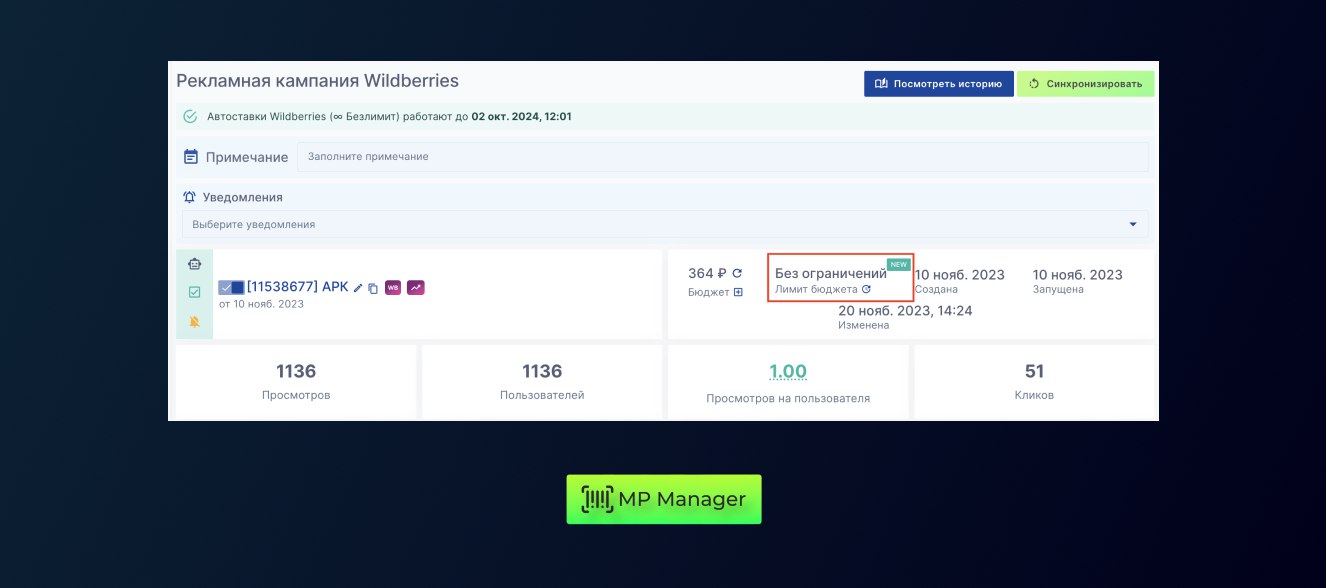Copy campaign using the duplicate icon
The width and height of the screenshot is (1326, 588).
[x=373, y=288]
